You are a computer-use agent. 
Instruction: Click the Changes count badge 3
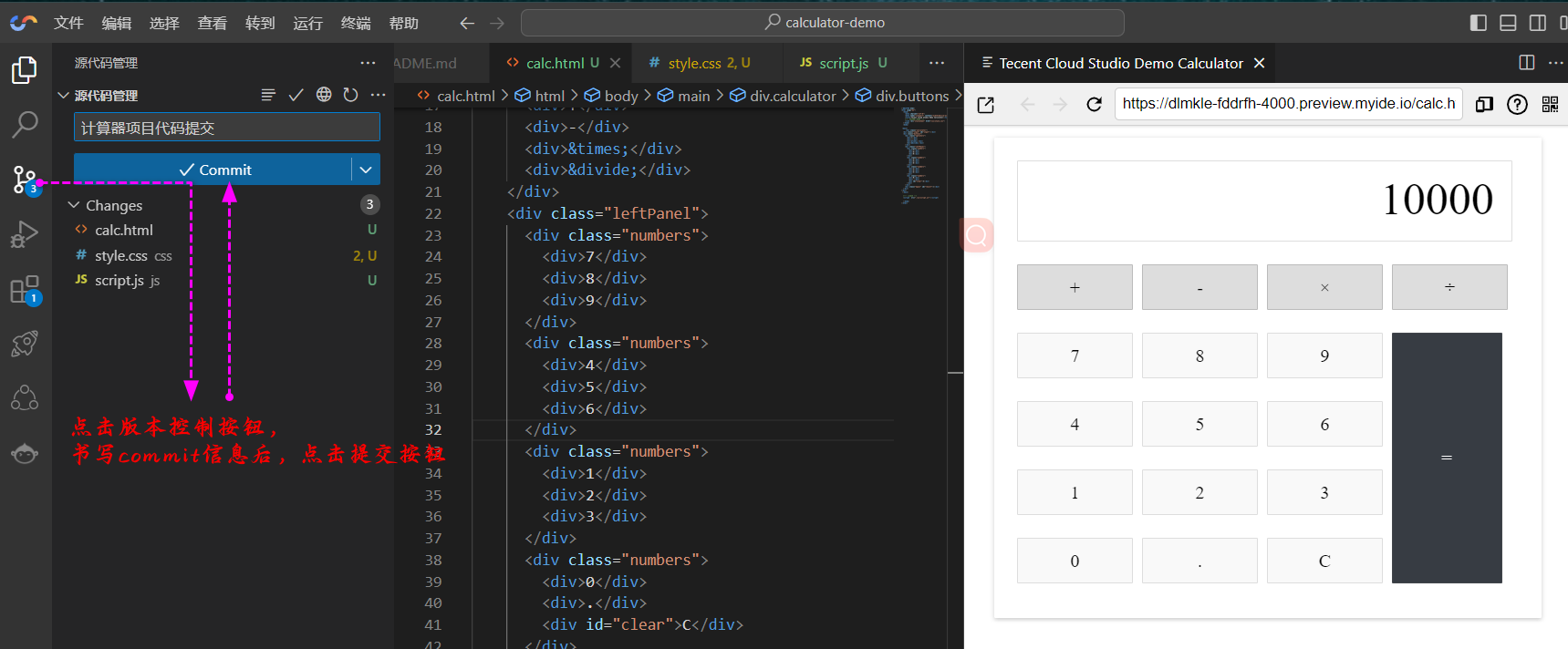369,204
